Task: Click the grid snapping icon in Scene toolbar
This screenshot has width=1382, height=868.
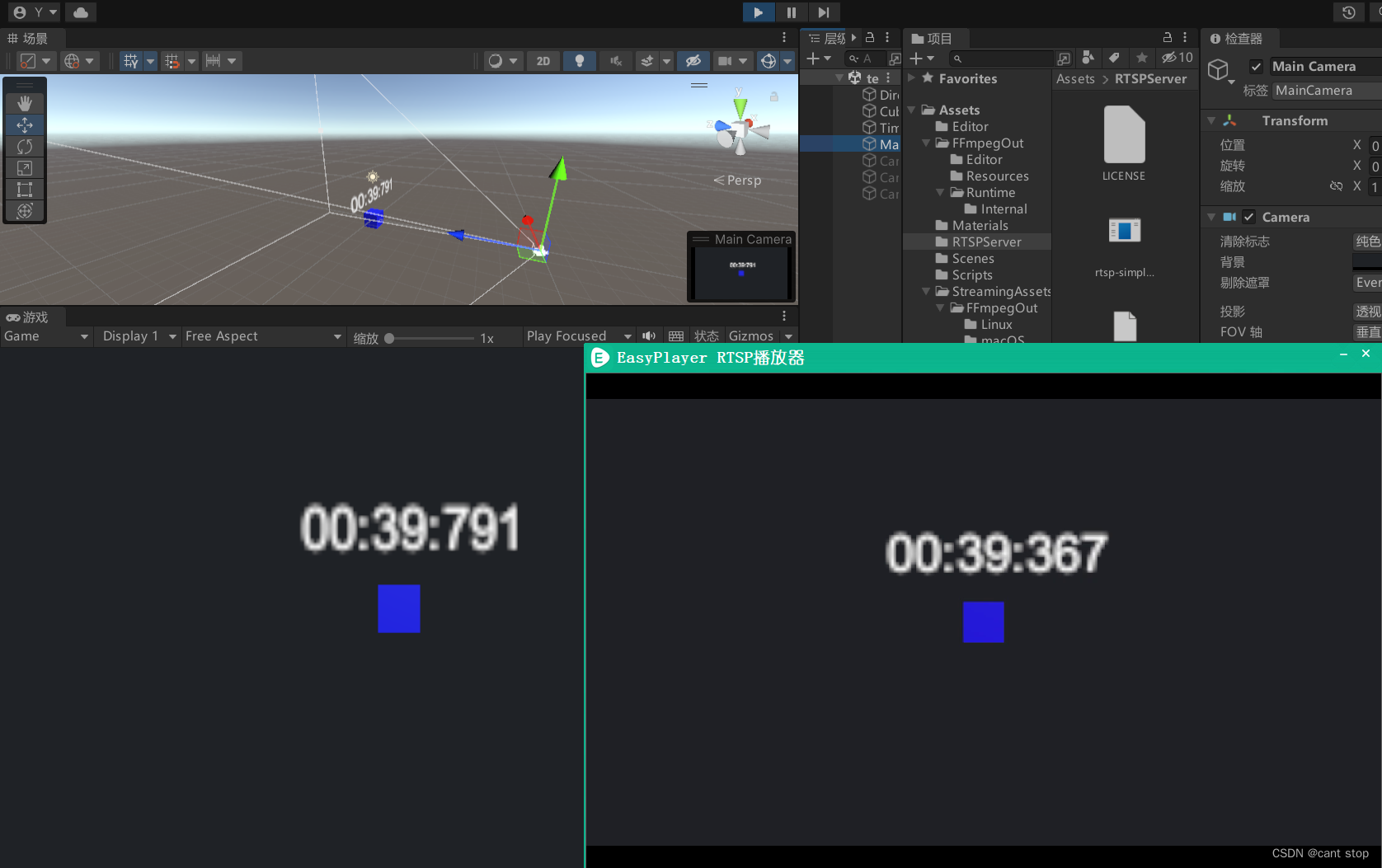Action: [173, 60]
